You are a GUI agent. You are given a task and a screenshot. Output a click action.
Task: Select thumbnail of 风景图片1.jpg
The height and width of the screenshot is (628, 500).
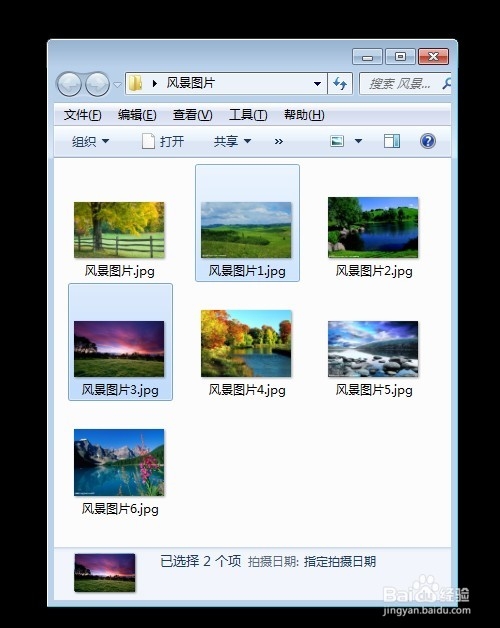click(x=246, y=230)
